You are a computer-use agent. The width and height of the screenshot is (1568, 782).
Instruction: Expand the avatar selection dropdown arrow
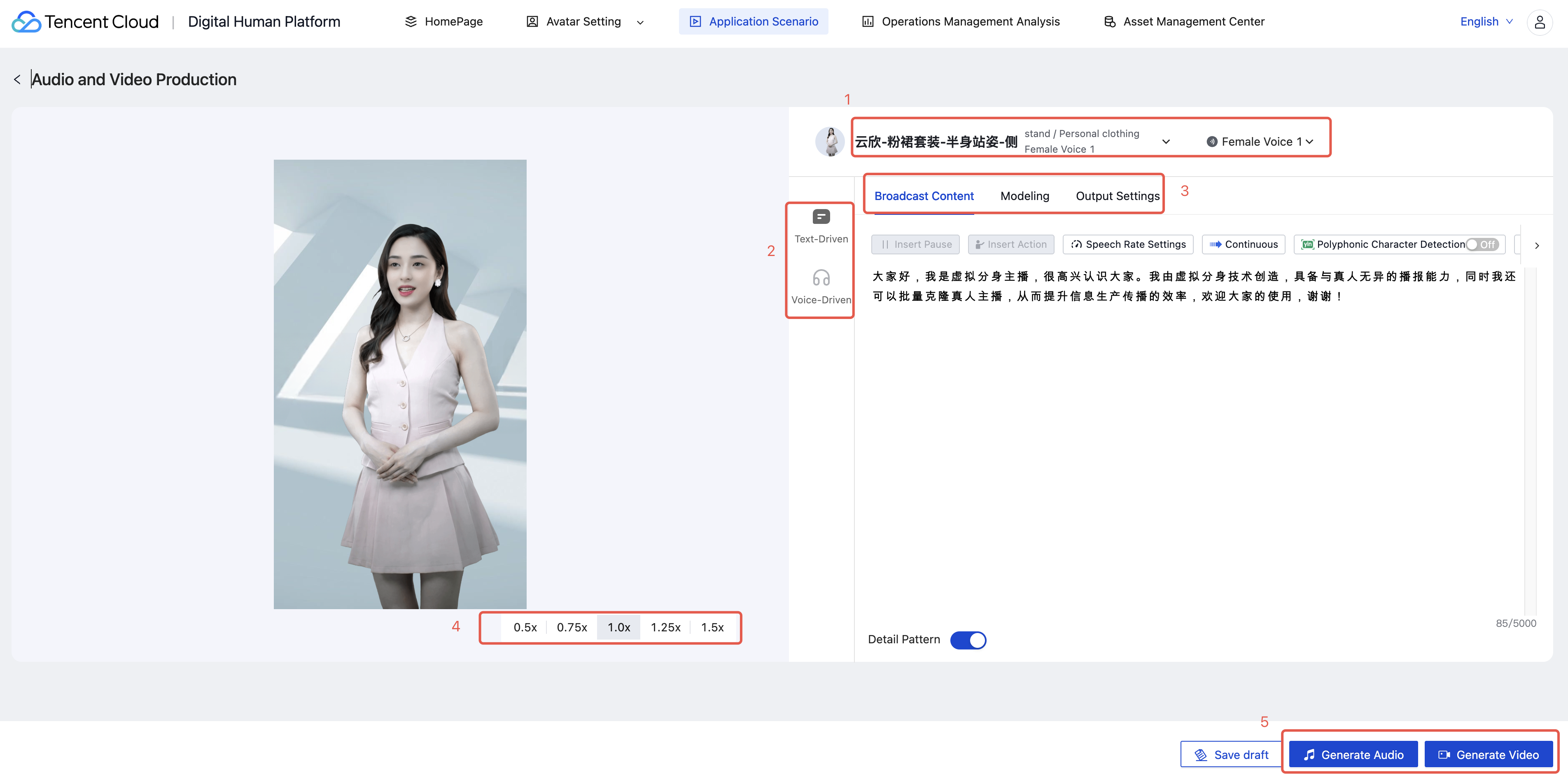point(1166,142)
